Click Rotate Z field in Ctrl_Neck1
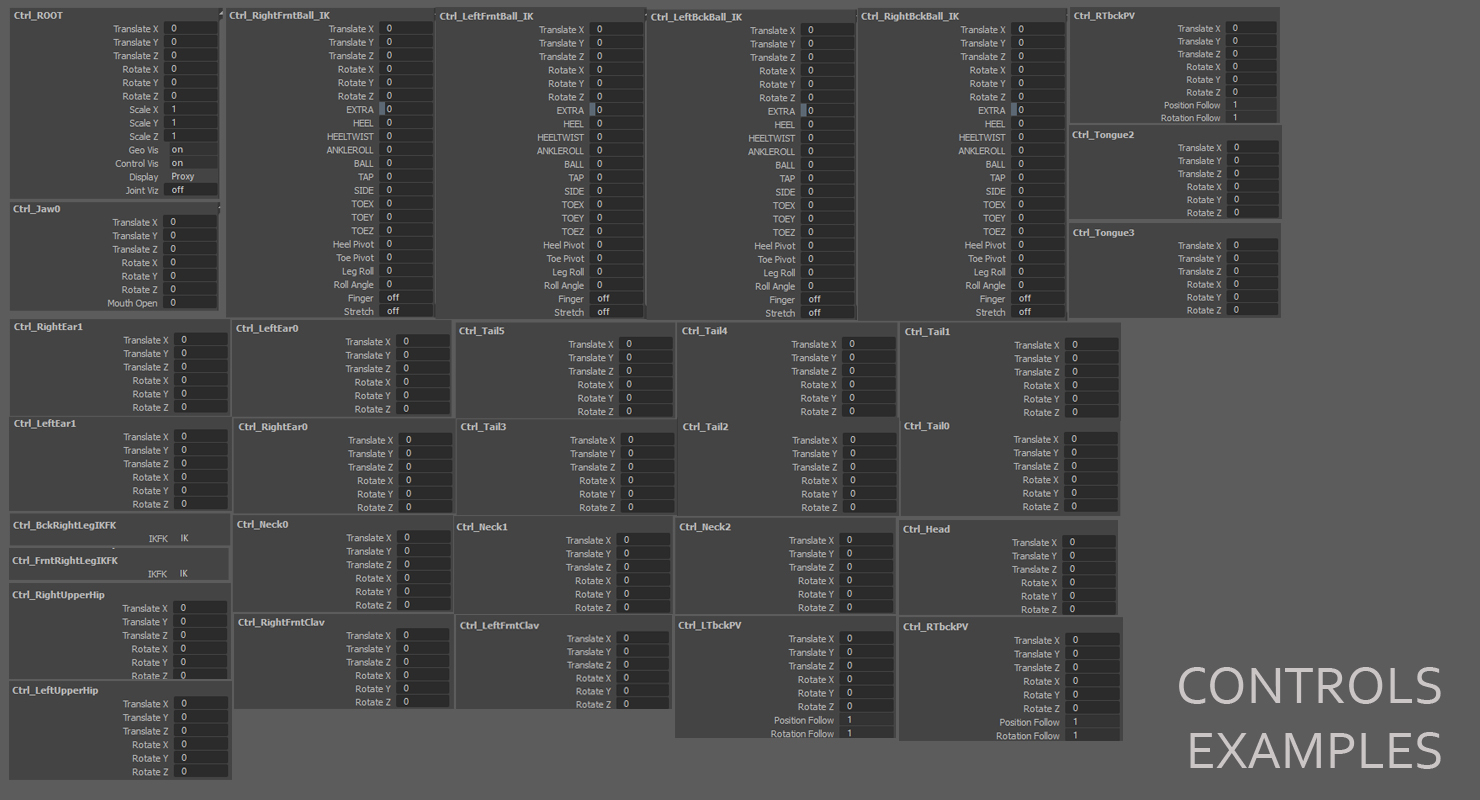The image size is (1480, 800). click(x=645, y=607)
